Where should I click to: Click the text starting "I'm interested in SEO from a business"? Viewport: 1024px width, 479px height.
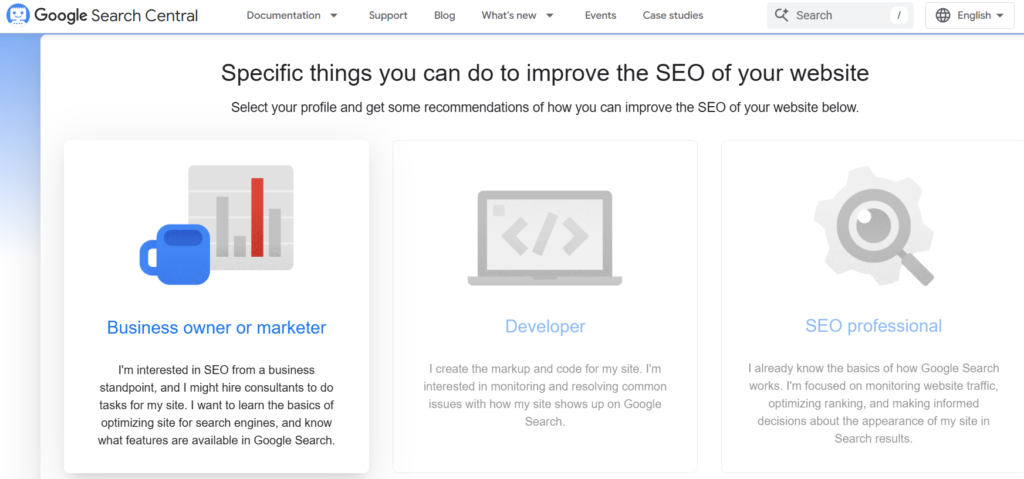pos(217,405)
